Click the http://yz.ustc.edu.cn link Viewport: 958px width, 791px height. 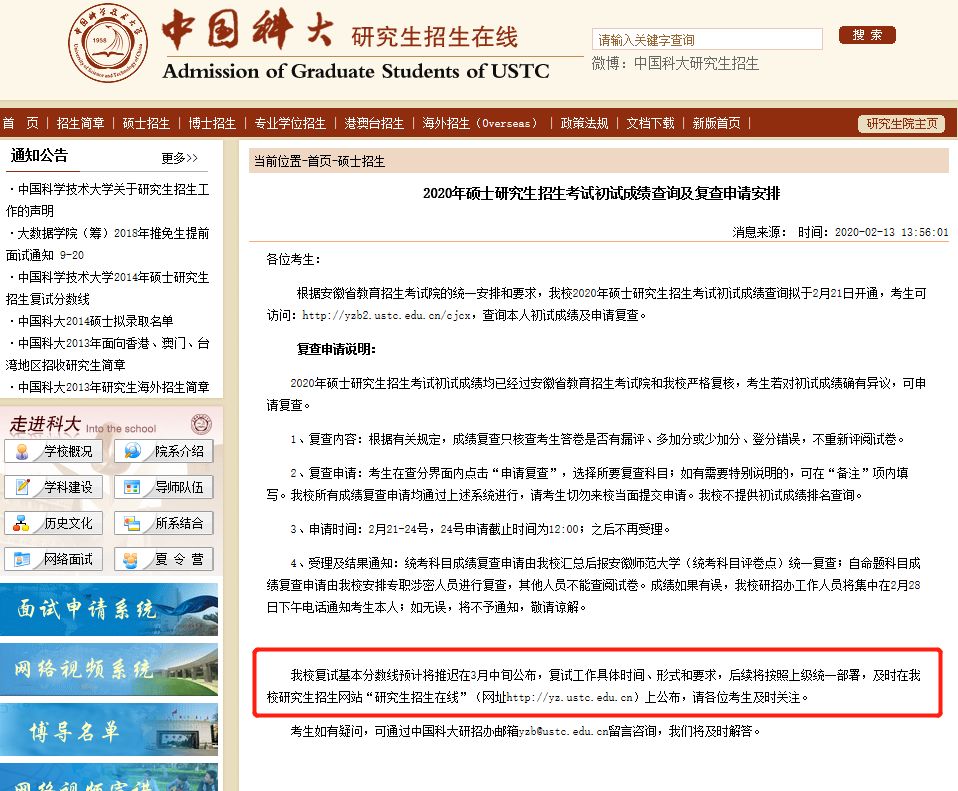tap(569, 697)
